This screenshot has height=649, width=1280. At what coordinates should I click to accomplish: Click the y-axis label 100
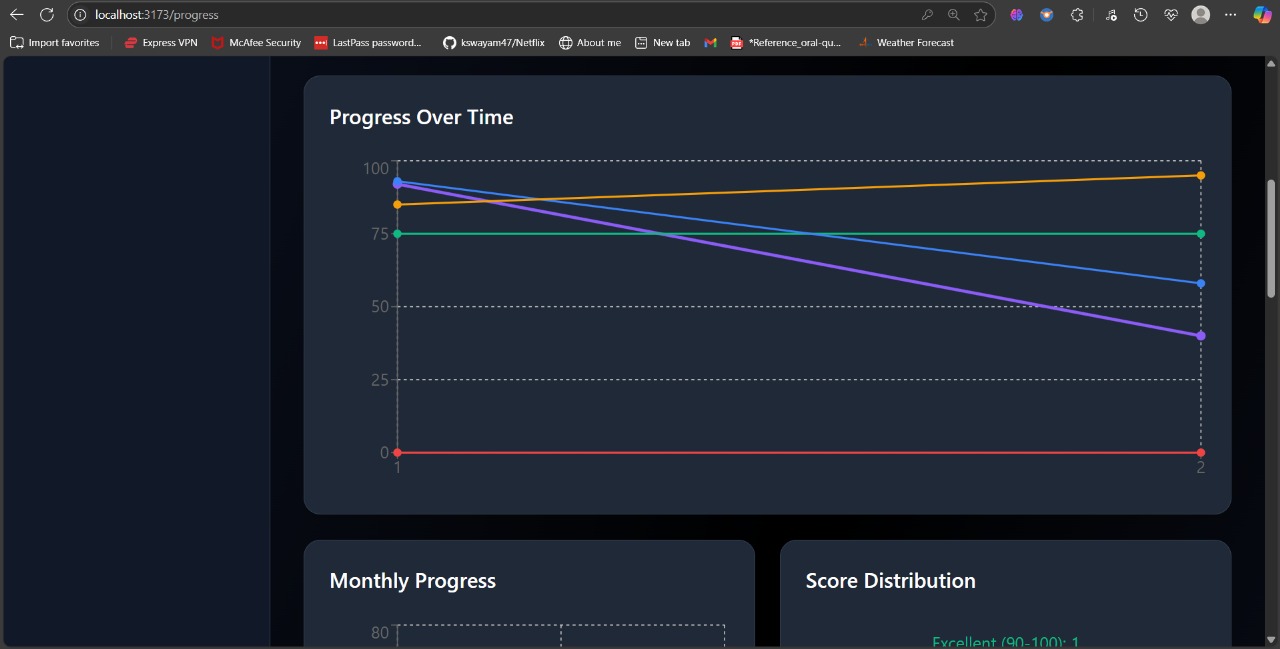[x=376, y=168]
